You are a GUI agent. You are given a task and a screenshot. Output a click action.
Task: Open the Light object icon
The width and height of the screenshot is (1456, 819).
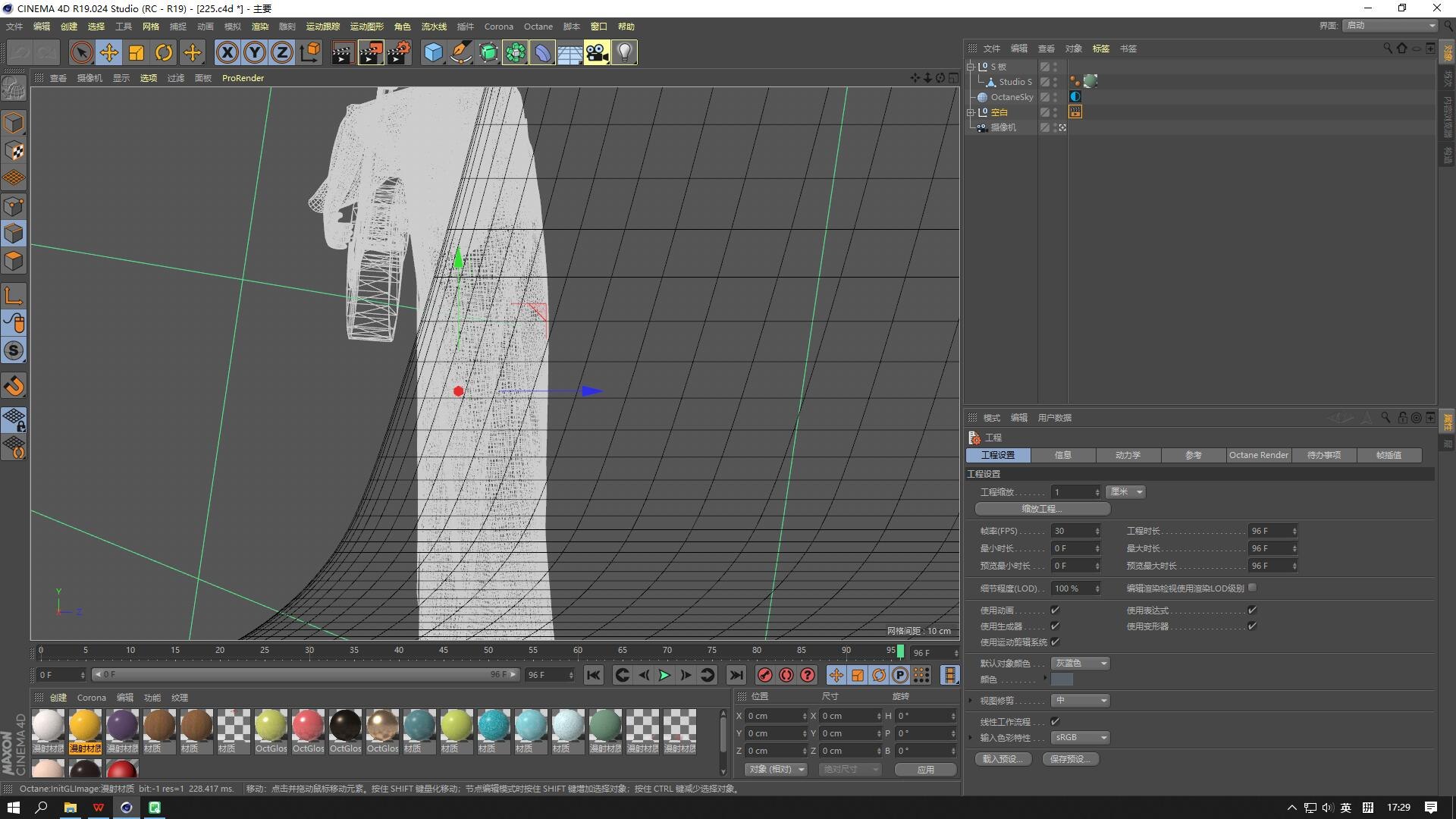624,52
